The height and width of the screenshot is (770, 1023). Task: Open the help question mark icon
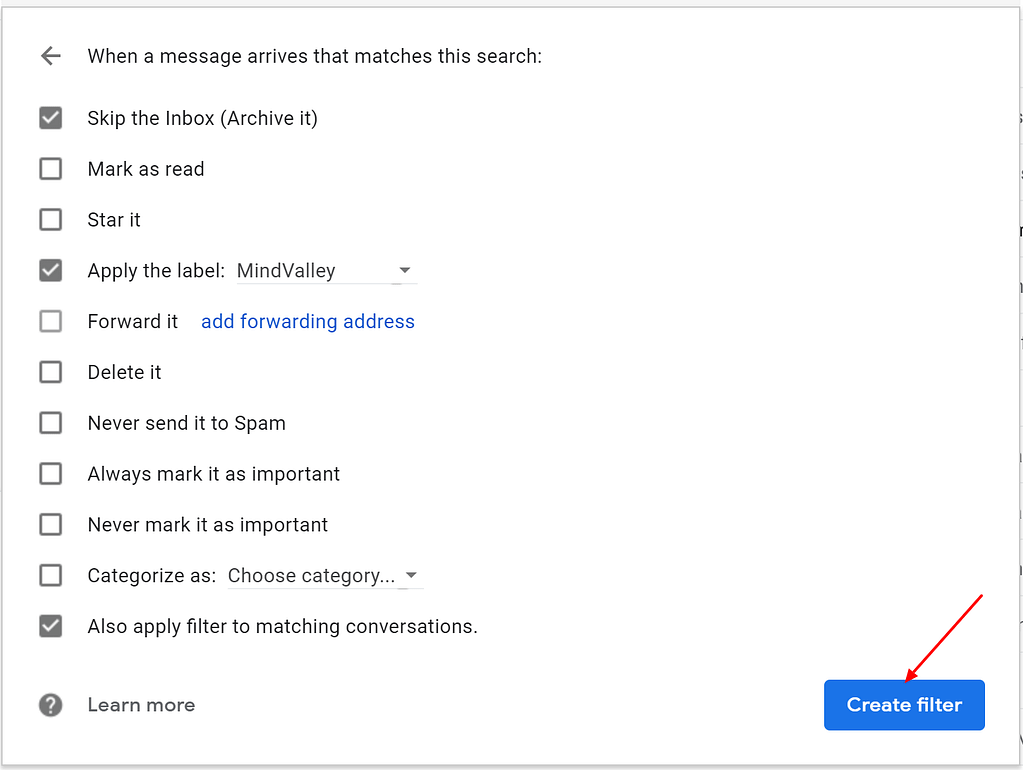[x=51, y=705]
